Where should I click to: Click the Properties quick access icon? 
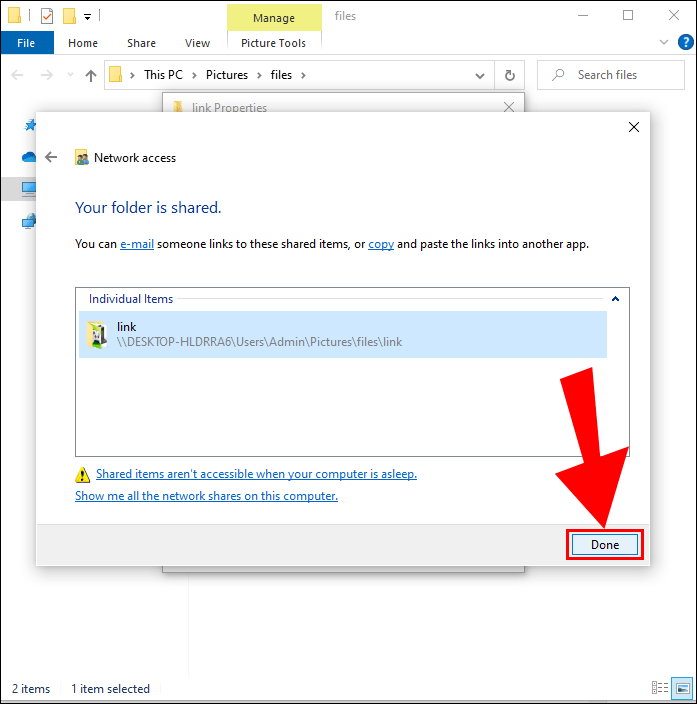point(47,16)
